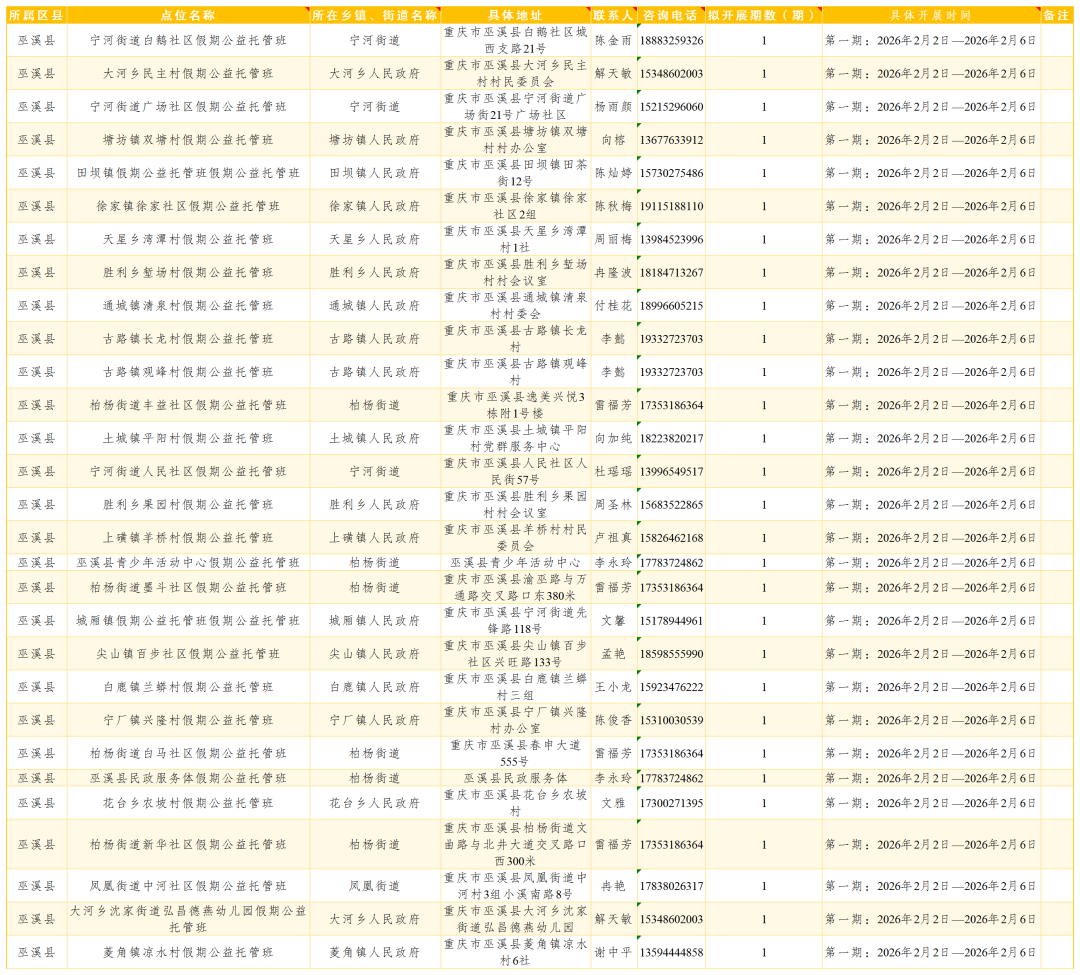Select the 具体地址 column header

[x=515, y=15]
